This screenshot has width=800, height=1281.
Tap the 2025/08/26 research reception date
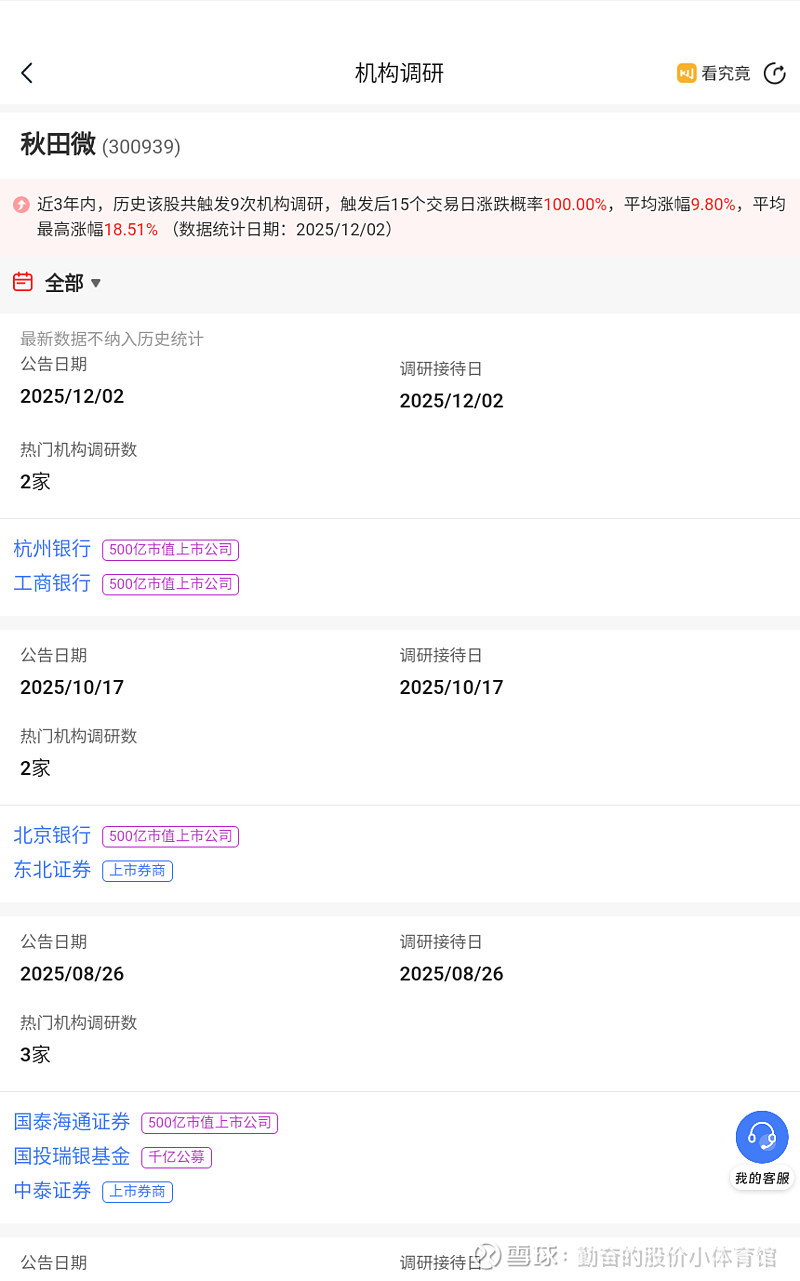451,974
